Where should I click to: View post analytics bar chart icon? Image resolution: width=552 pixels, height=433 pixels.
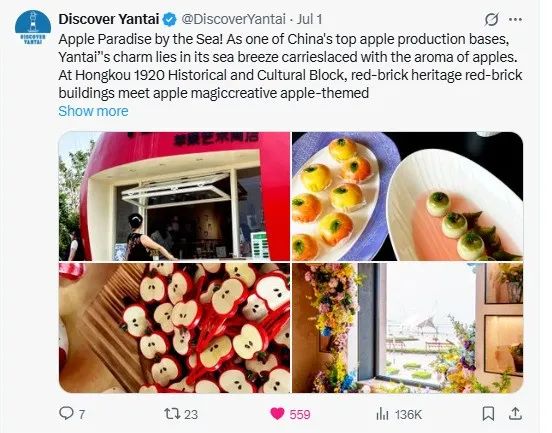click(x=382, y=414)
